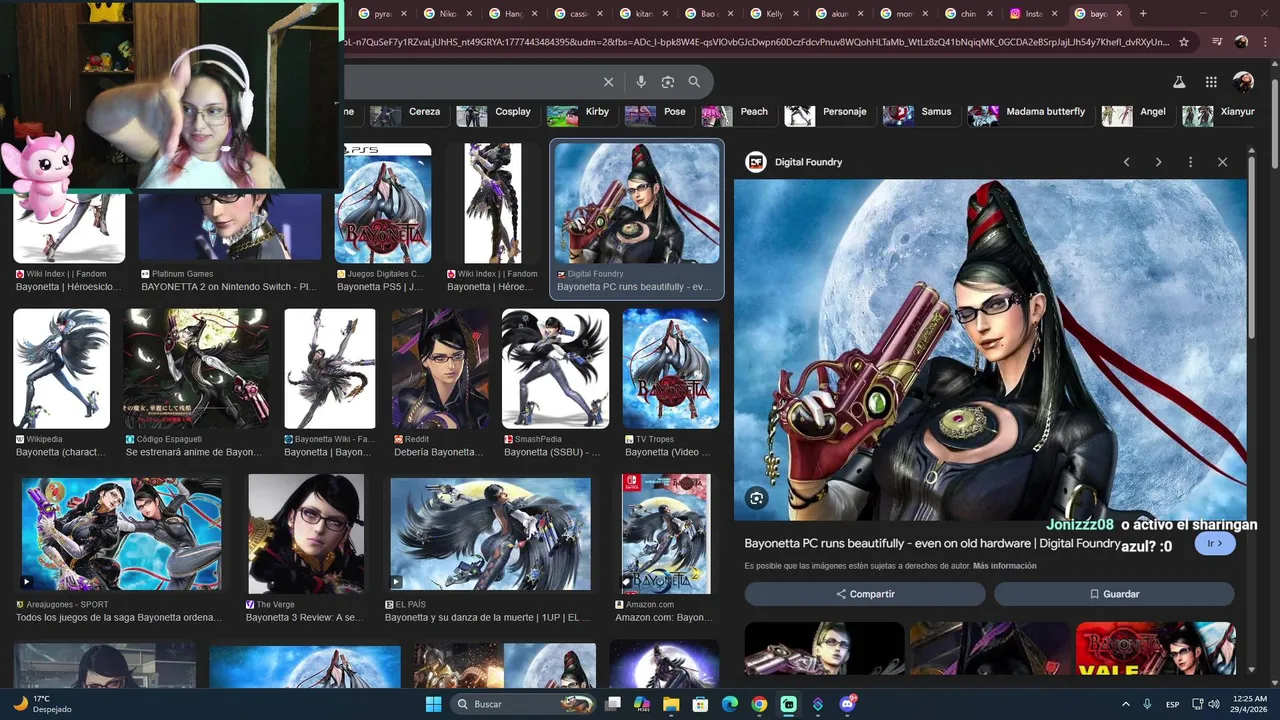Open File Explorer from the taskbar
Screen dimensions: 1280x720
point(672,704)
